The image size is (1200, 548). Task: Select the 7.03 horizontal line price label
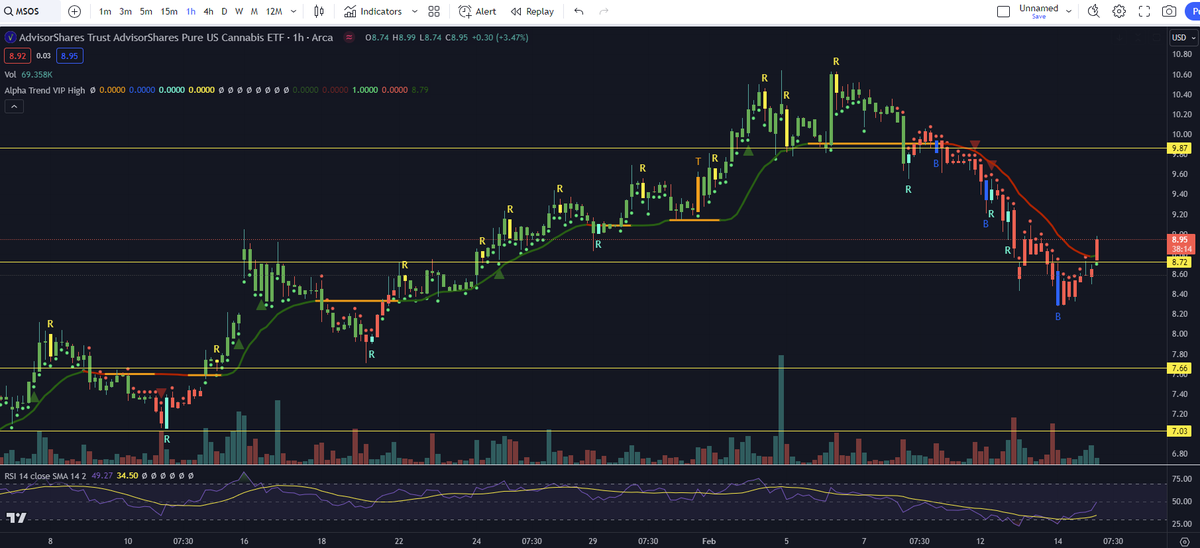1179,431
